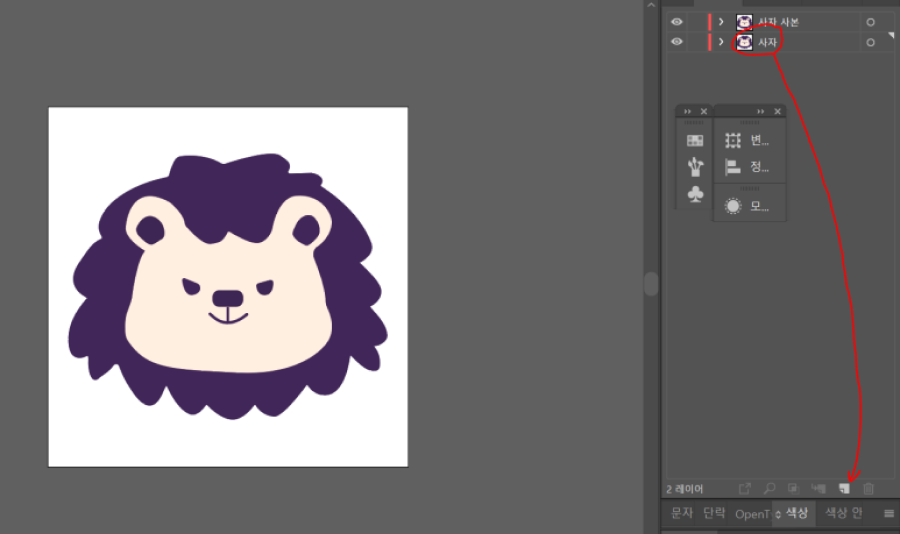Click target circle of 사자 layer

pos(870,42)
